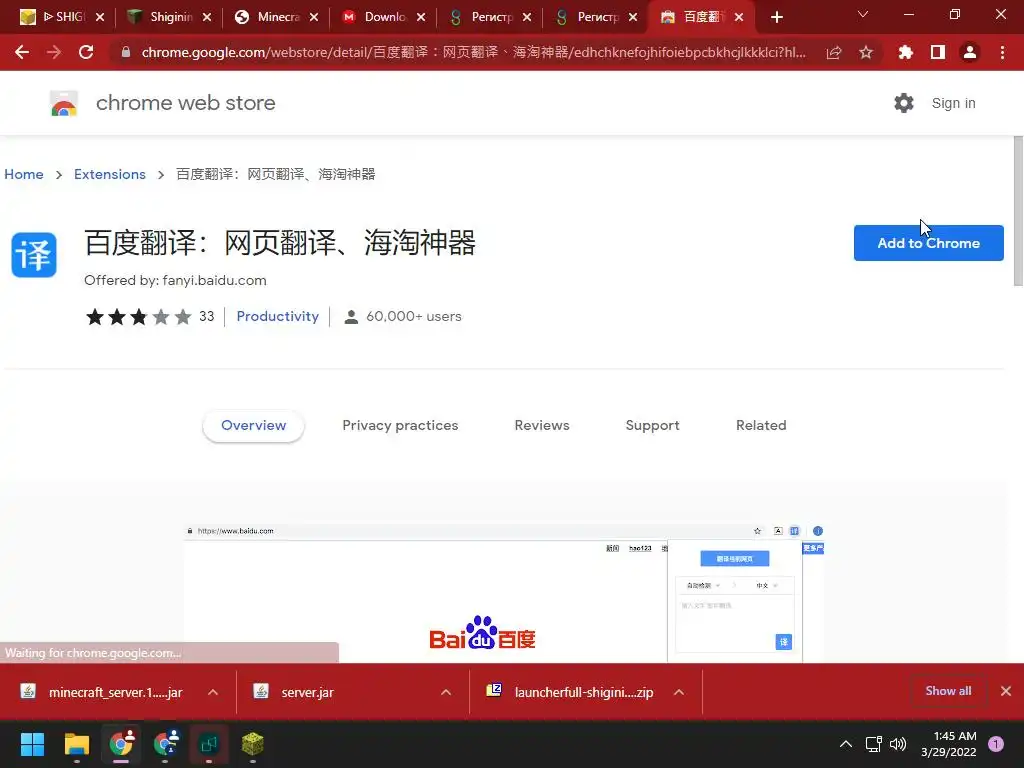The image size is (1024, 768).
Task: Expand options for minecraft_server jar download
Action: tap(213, 692)
